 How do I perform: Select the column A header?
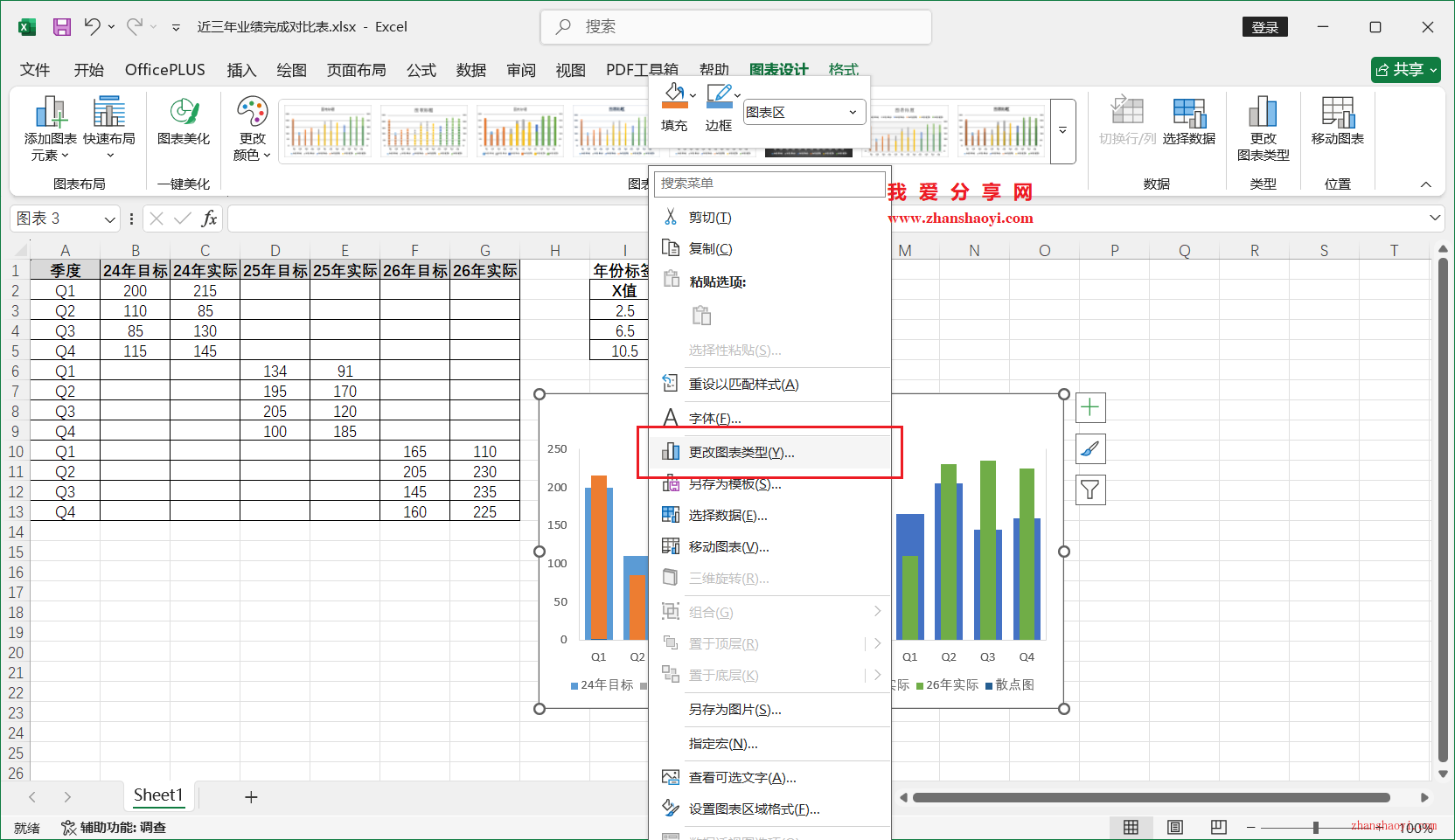(66, 250)
